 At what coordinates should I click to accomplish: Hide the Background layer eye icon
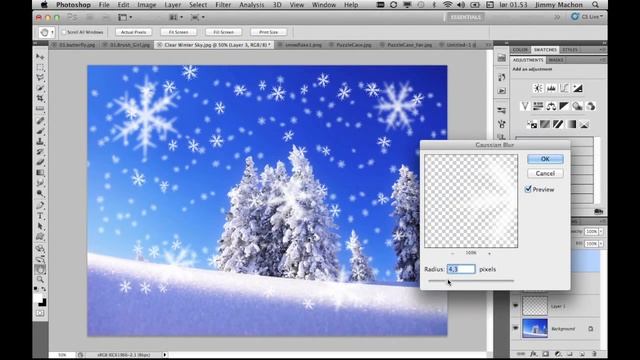pyautogui.click(x=516, y=328)
